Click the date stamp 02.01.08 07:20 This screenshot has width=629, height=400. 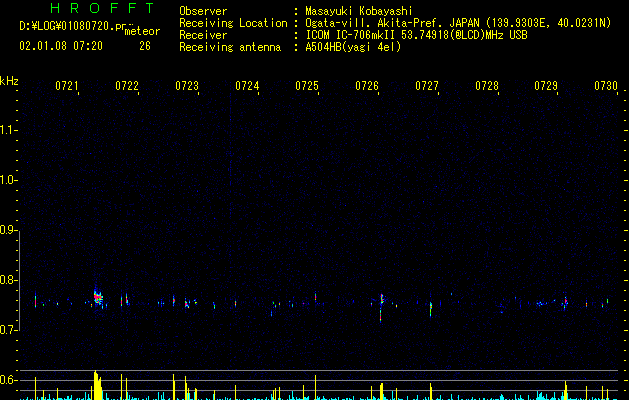click(61, 46)
